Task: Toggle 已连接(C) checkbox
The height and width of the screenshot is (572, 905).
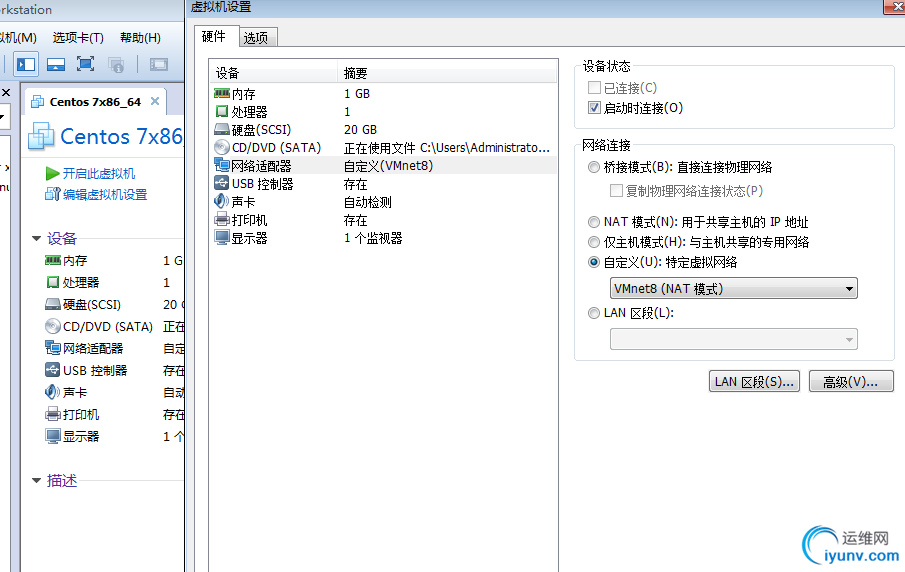Action: tap(594, 88)
